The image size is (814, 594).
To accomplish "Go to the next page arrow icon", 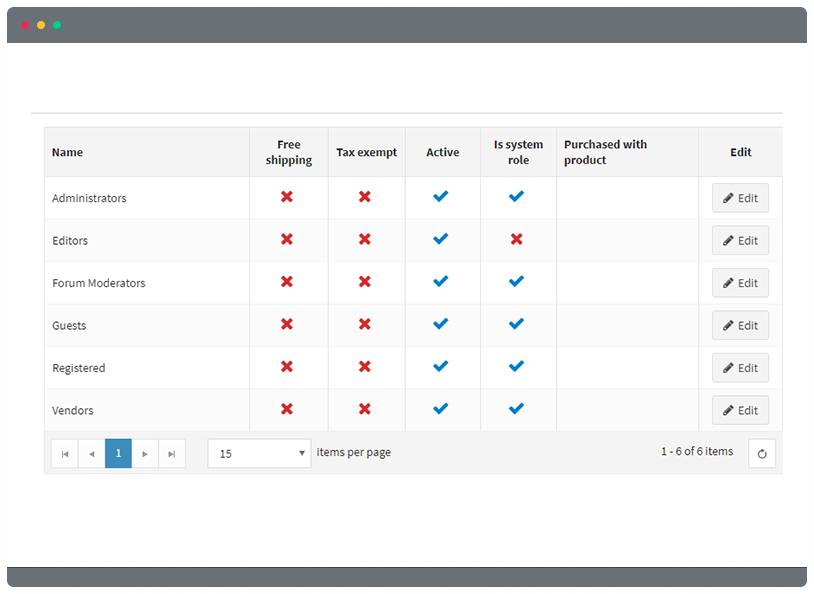I will tap(145, 454).
